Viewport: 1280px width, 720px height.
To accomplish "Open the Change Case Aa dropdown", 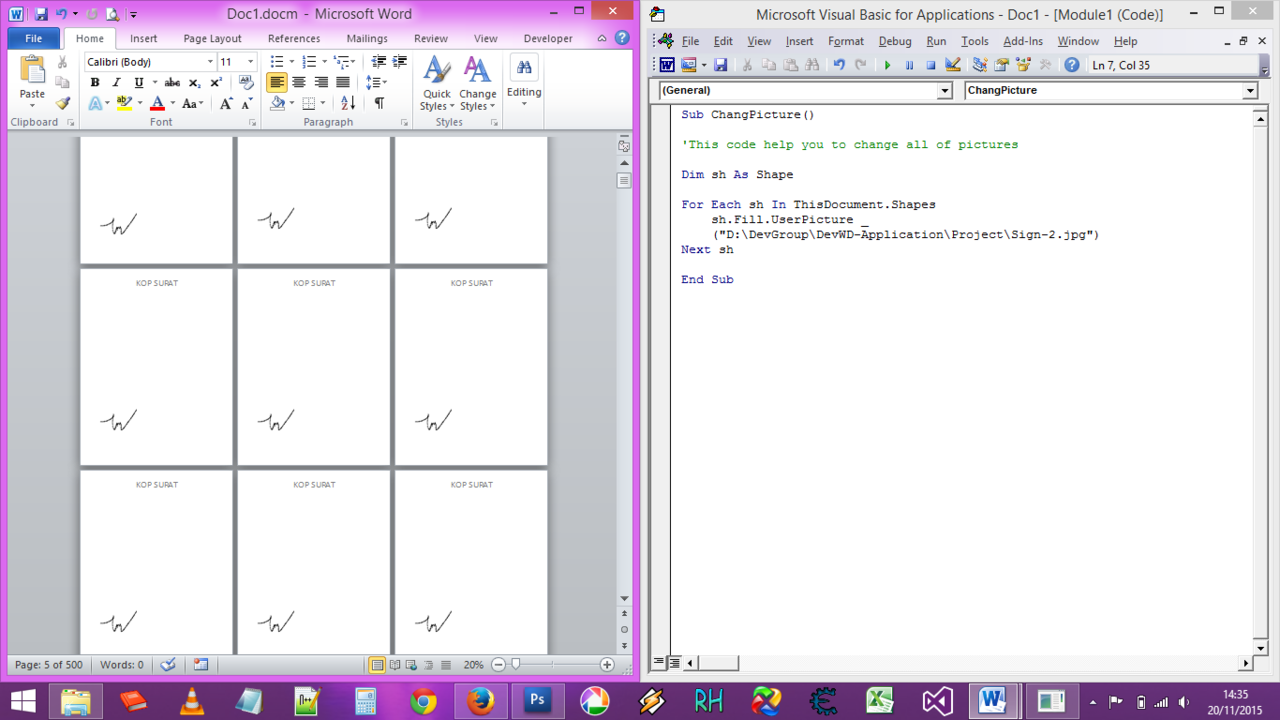I will click(x=193, y=103).
